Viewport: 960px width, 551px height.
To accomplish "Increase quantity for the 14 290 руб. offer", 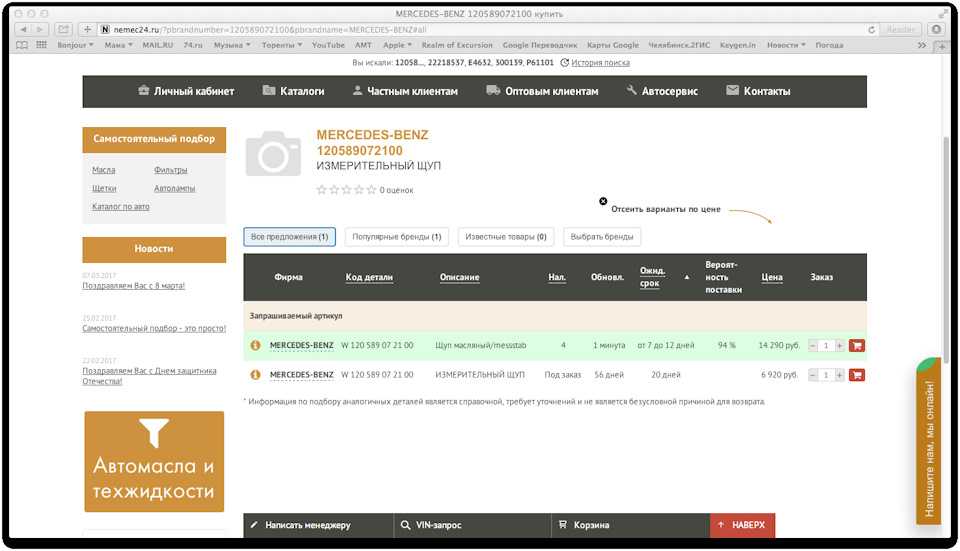I will (x=839, y=346).
